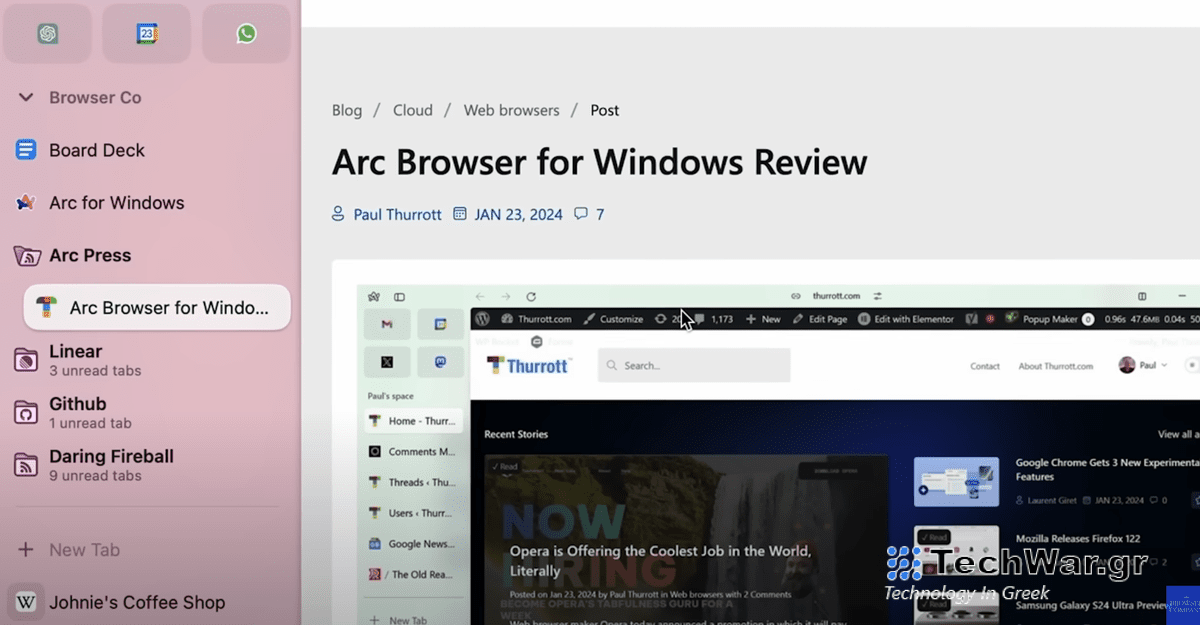This screenshot has height=625, width=1200.
Task: Click the Wikipedia icon beside Johnie's Coffee Shop
Action: tap(26, 602)
